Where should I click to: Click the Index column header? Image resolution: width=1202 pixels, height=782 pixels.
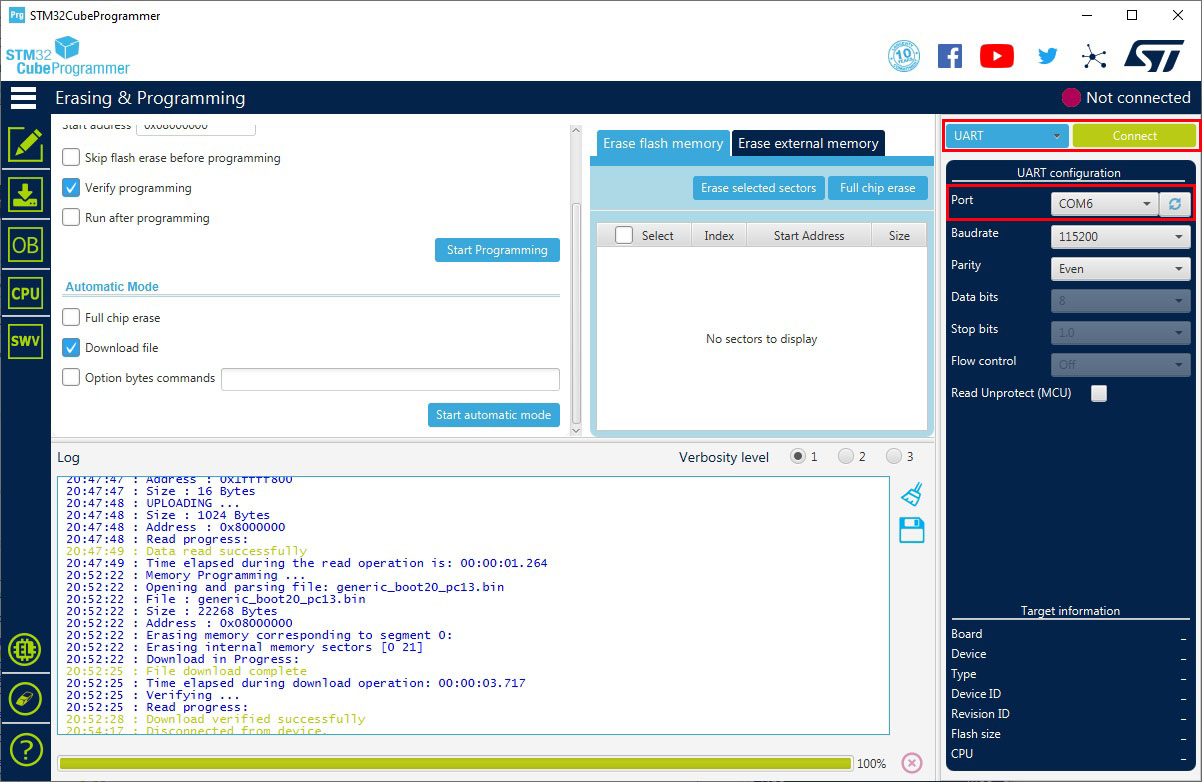click(719, 235)
